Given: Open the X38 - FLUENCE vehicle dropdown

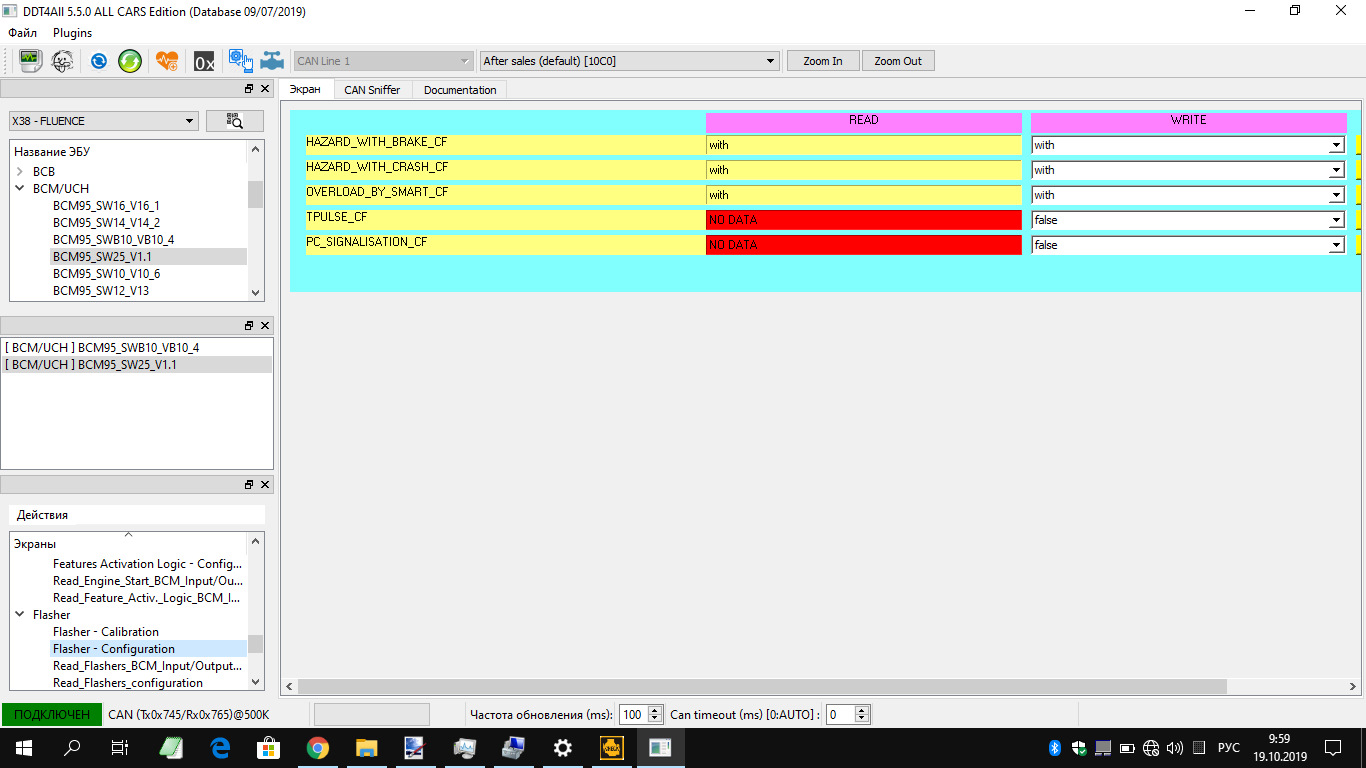Looking at the screenshot, I should [104, 121].
